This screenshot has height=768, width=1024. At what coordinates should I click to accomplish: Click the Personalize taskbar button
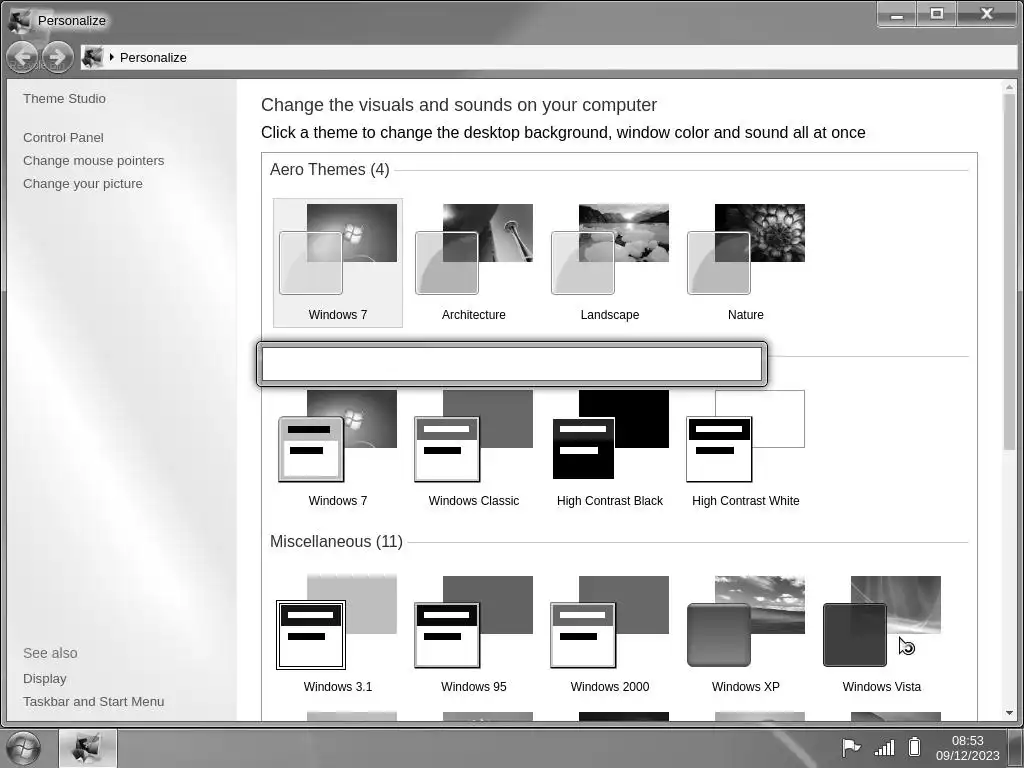click(x=88, y=748)
